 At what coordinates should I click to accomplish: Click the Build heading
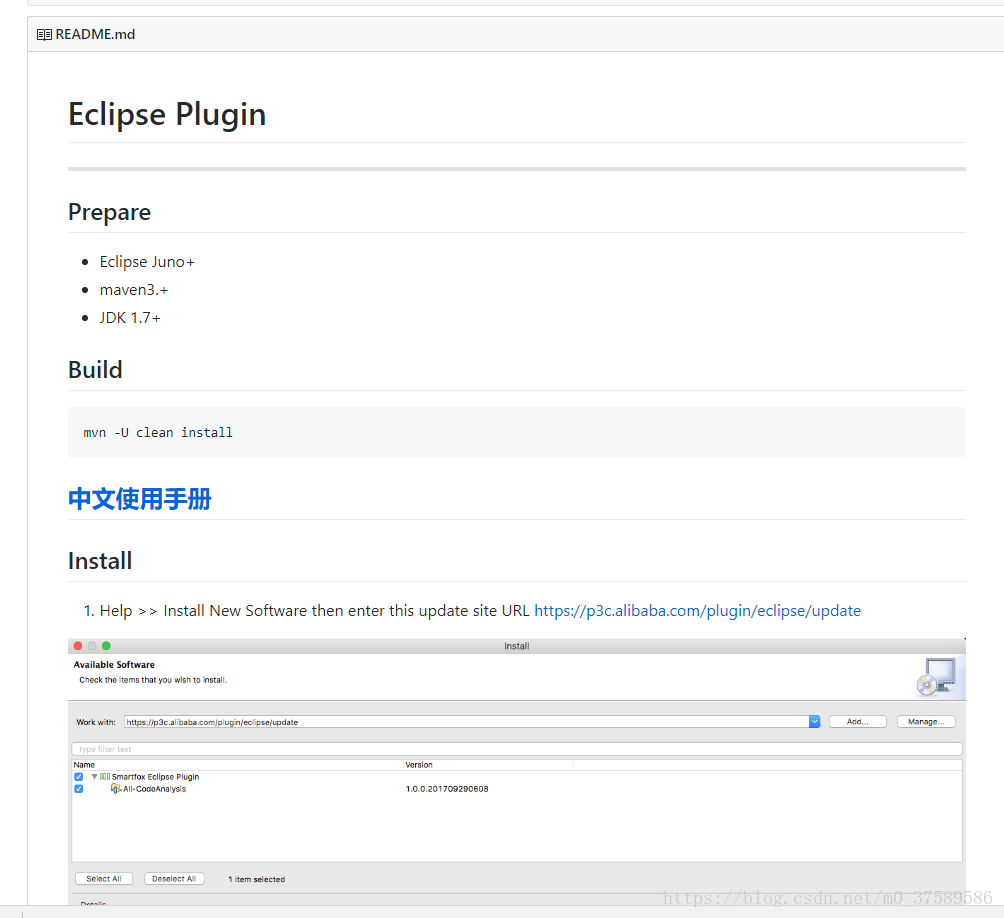pos(95,370)
